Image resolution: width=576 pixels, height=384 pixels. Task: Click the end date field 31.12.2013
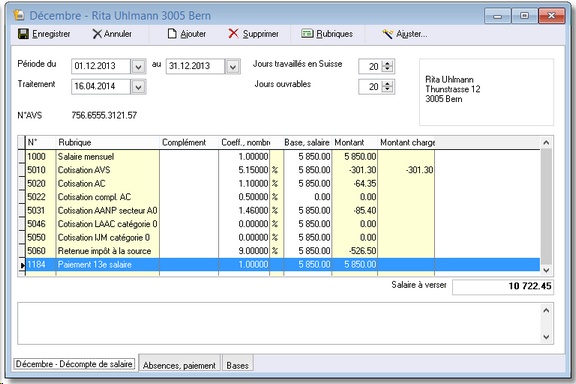pyautogui.click(x=195, y=66)
